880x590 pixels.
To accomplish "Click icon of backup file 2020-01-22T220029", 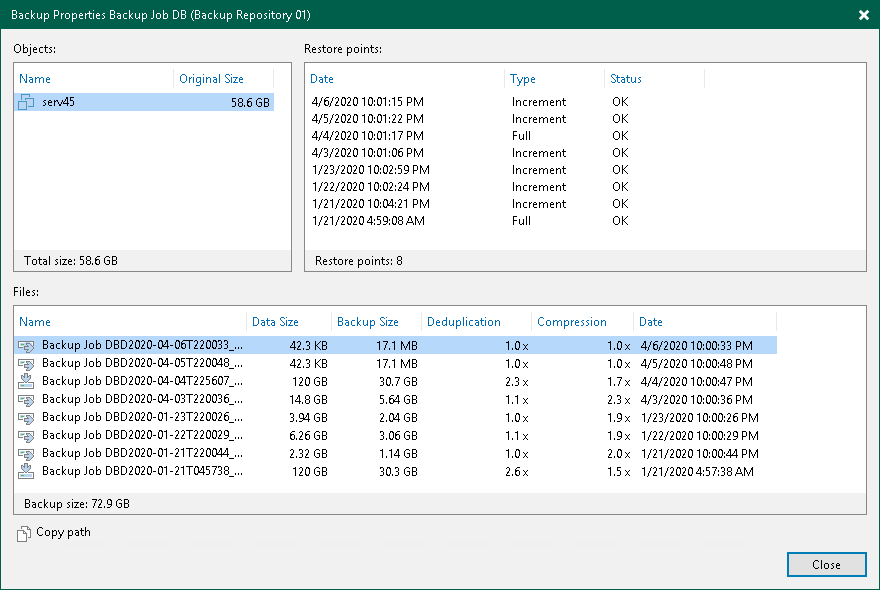I will pyautogui.click(x=27, y=435).
